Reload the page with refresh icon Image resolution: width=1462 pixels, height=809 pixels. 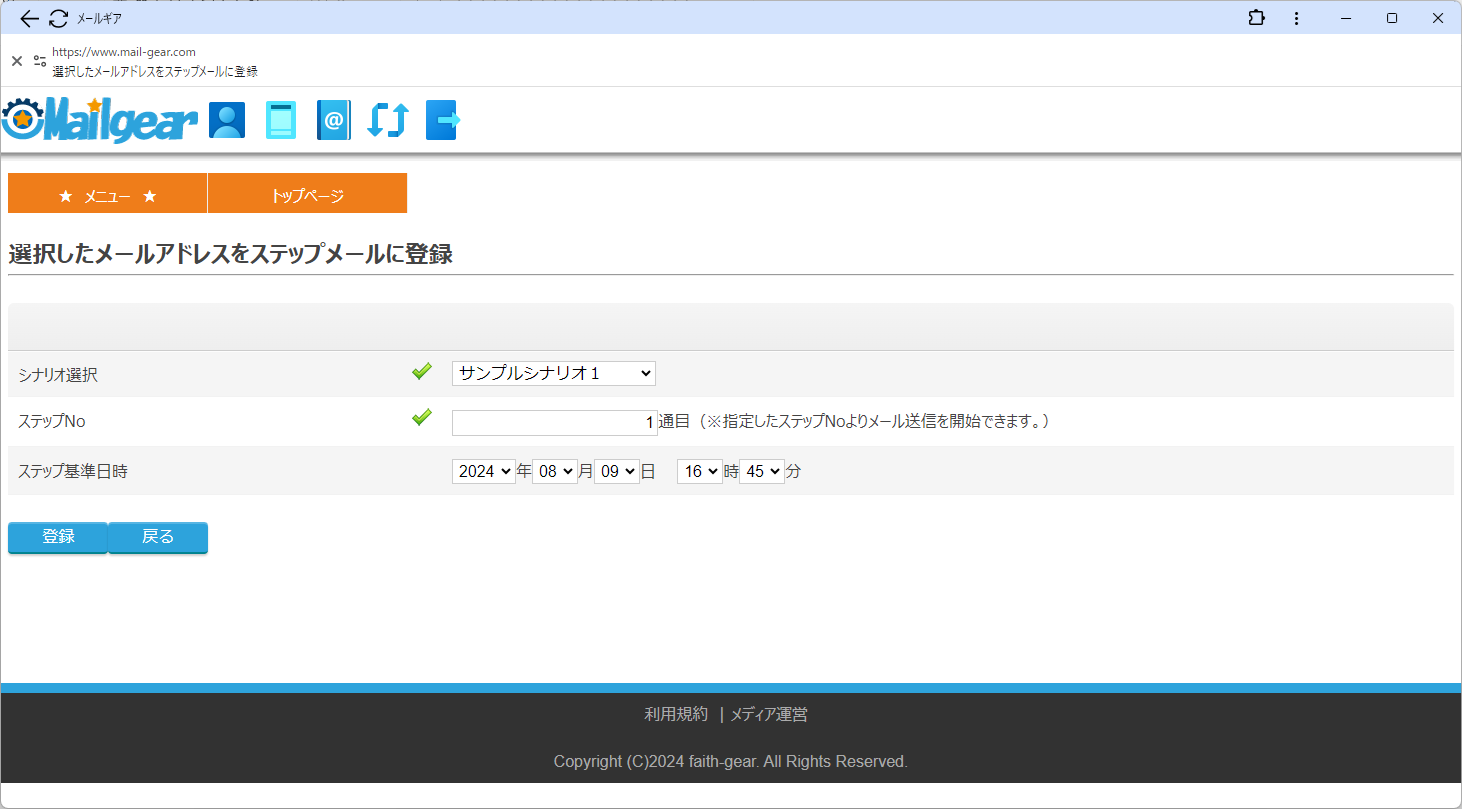coord(59,18)
